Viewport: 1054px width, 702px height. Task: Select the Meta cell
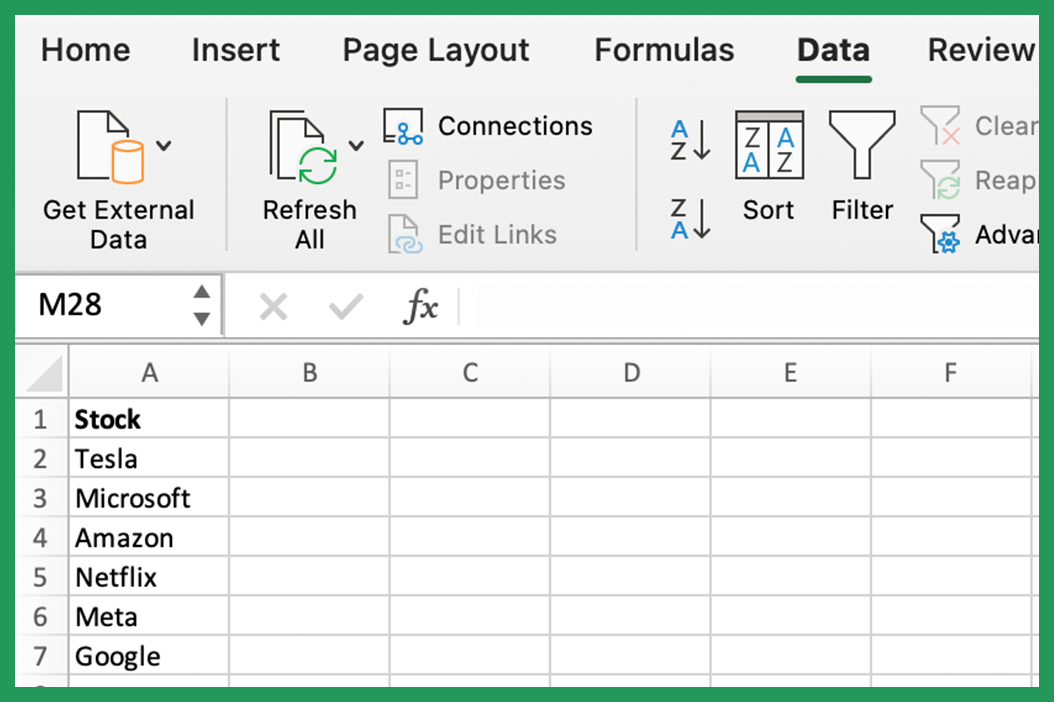pos(149,617)
